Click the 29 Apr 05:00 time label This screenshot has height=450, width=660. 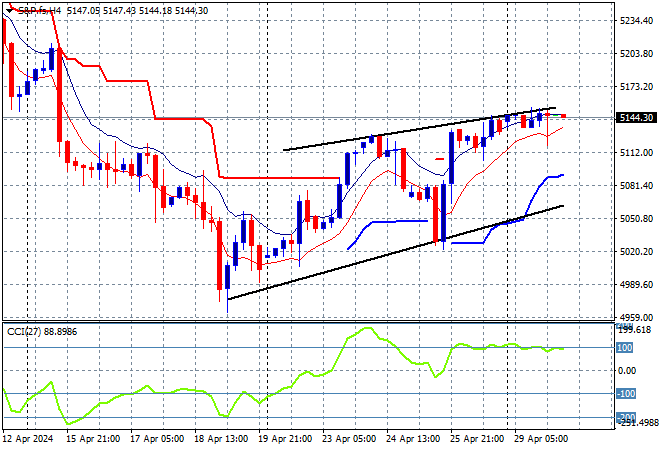click(541, 439)
